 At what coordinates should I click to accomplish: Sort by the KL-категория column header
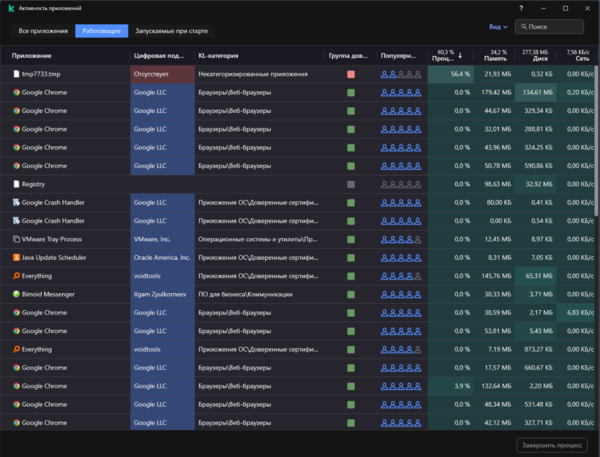click(218, 56)
